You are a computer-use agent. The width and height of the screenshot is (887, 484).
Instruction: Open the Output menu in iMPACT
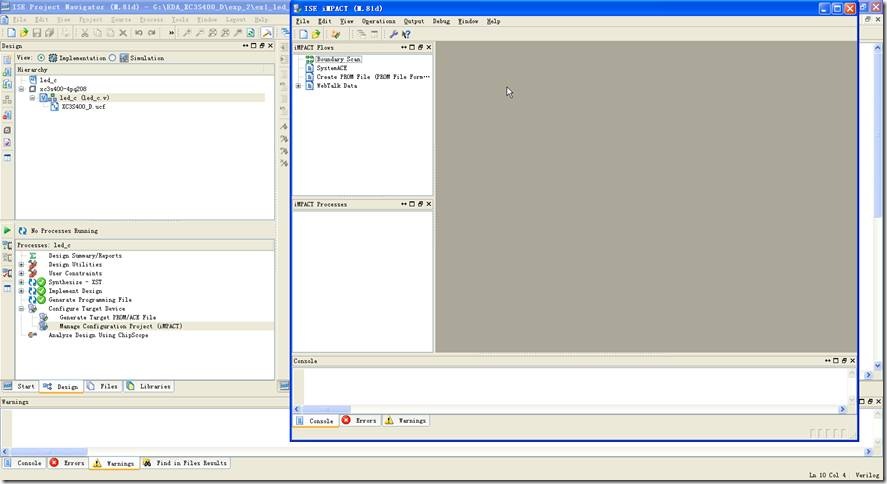coord(414,21)
